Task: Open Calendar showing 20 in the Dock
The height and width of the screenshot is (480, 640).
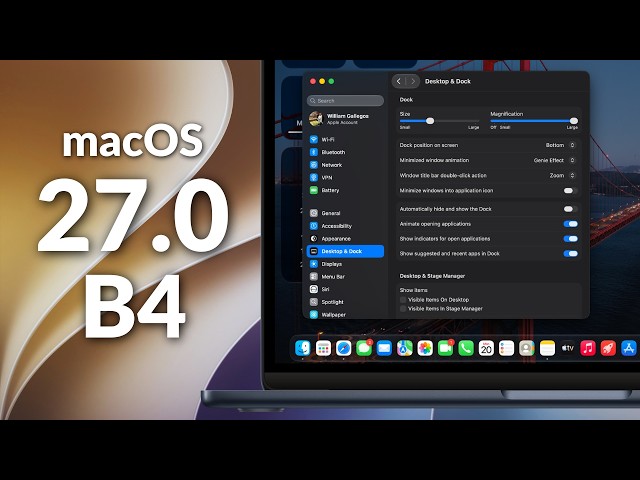Action: (x=486, y=348)
